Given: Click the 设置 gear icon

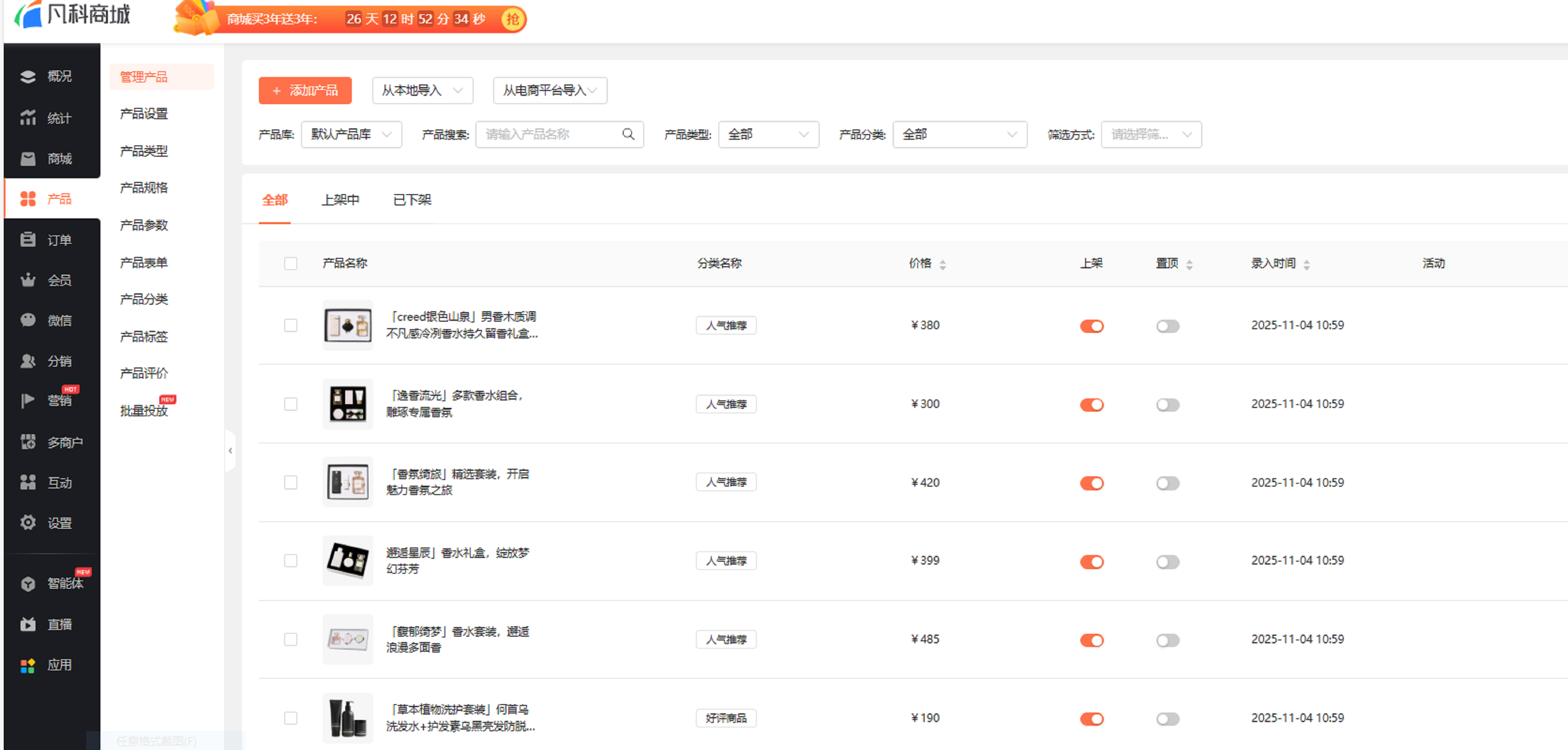Looking at the screenshot, I should (28, 522).
